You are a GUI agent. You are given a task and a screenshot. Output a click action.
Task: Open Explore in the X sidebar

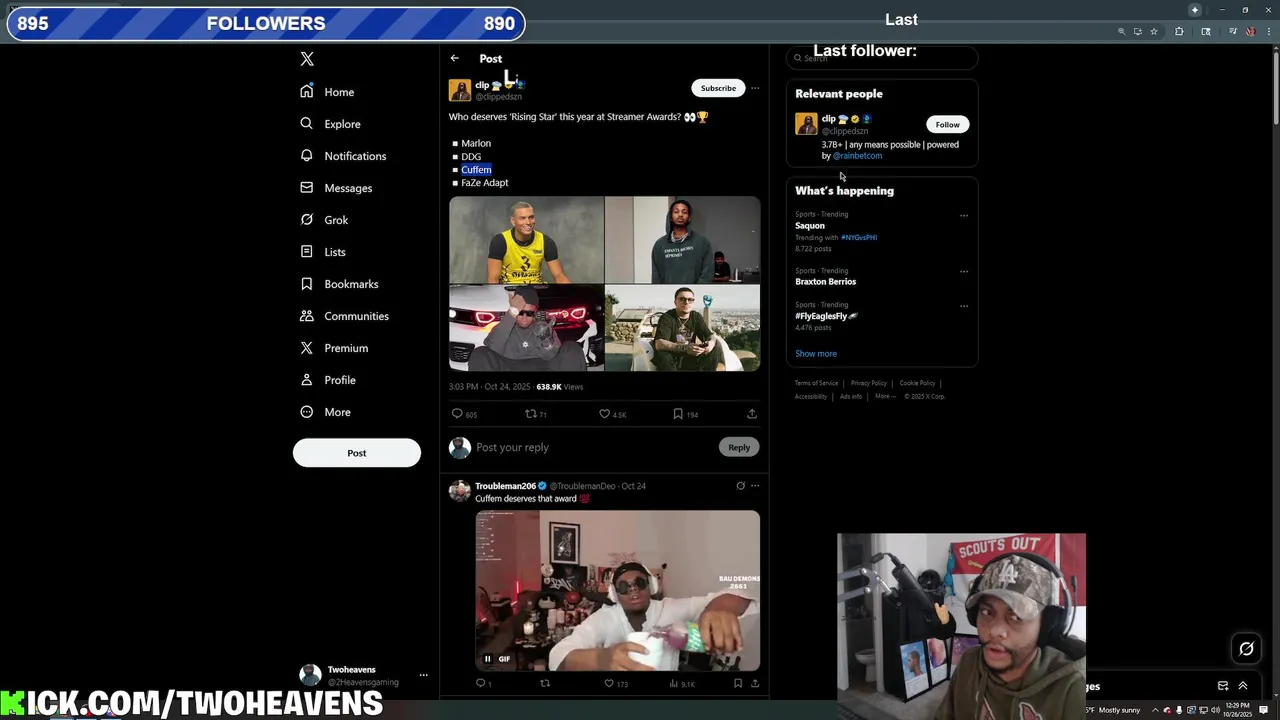(x=330, y=124)
